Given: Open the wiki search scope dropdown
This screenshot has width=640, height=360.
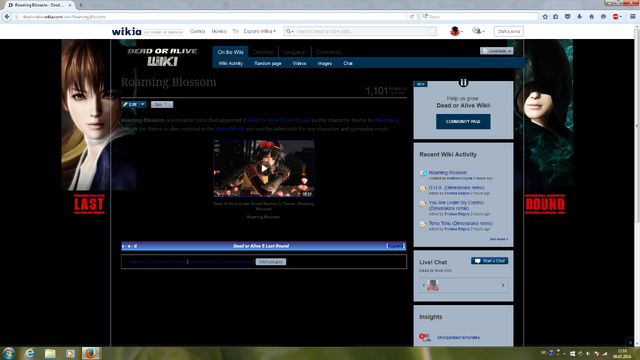Looking at the screenshot, I should click(289, 31).
